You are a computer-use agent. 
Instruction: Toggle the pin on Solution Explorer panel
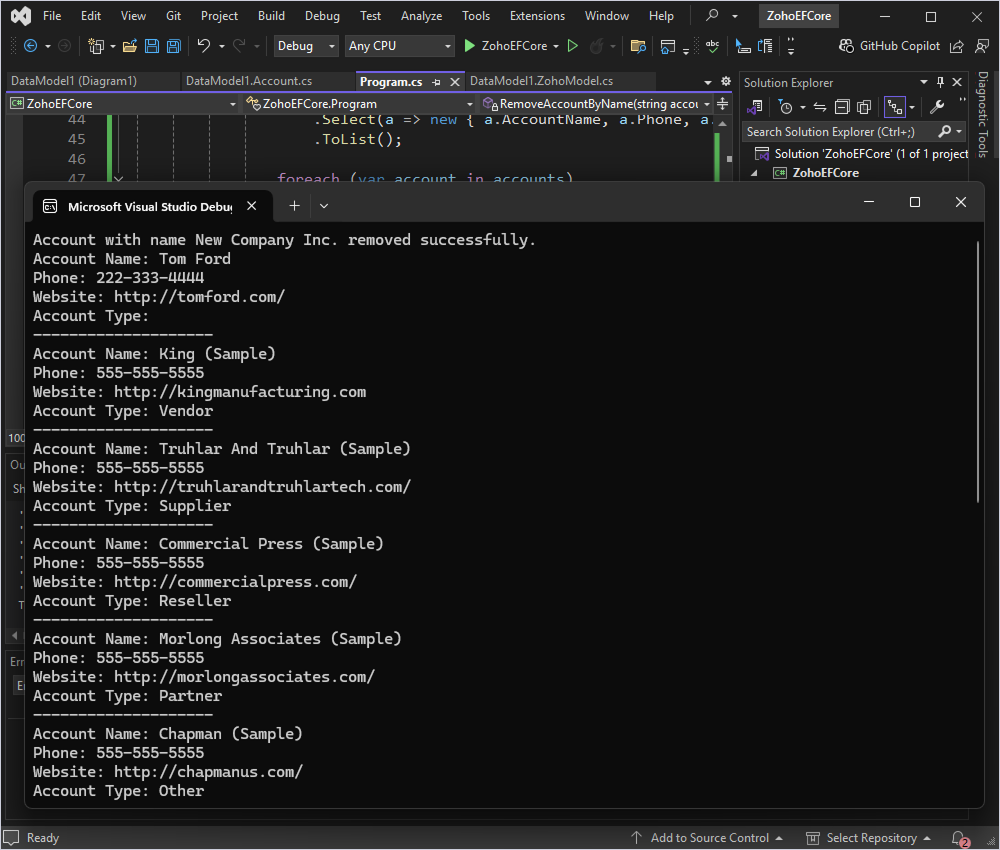tap(940, 83)
